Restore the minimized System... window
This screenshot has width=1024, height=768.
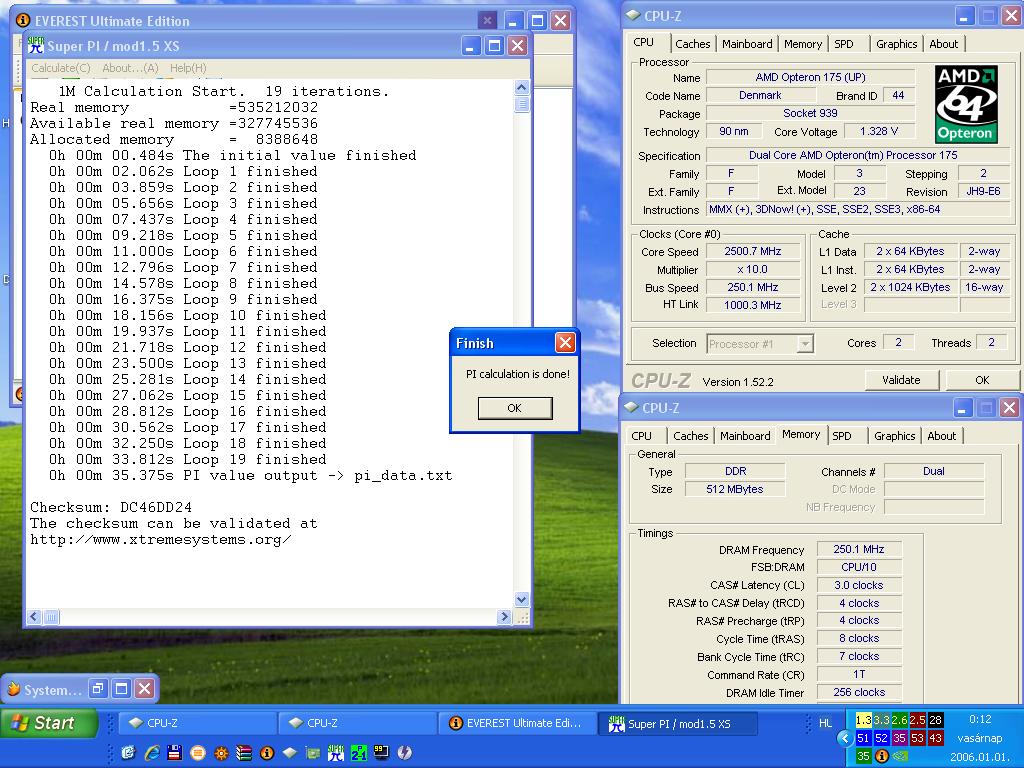coord(97,688)
